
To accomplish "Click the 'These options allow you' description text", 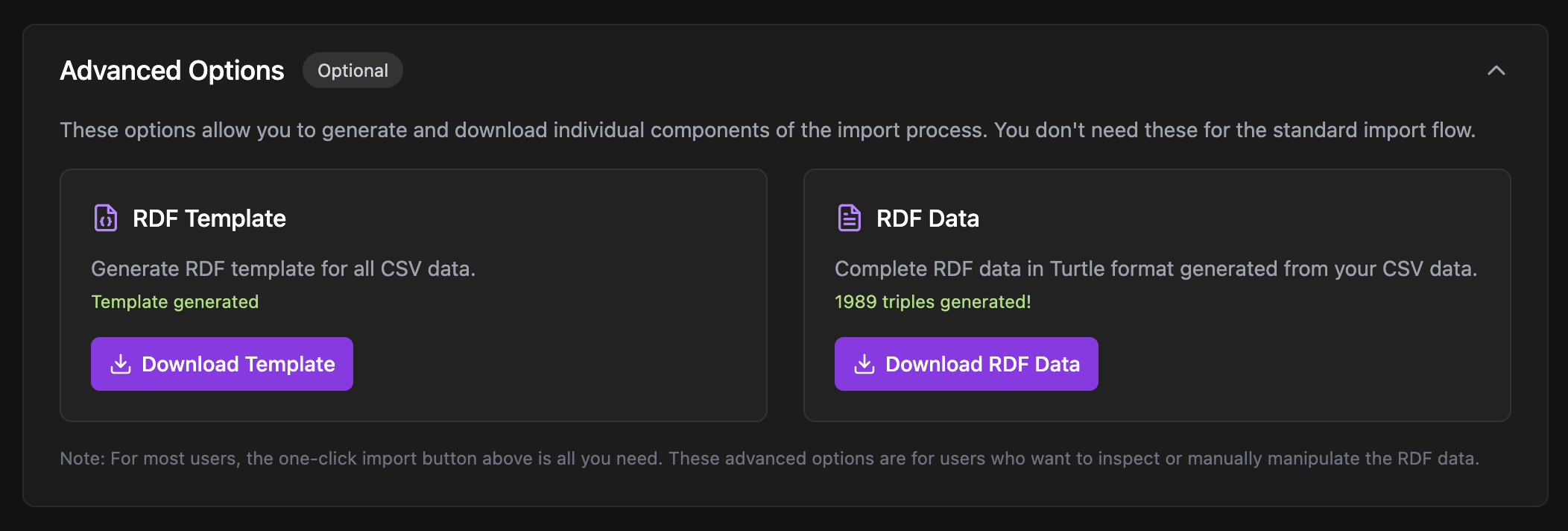I will [x=768, y=131].
